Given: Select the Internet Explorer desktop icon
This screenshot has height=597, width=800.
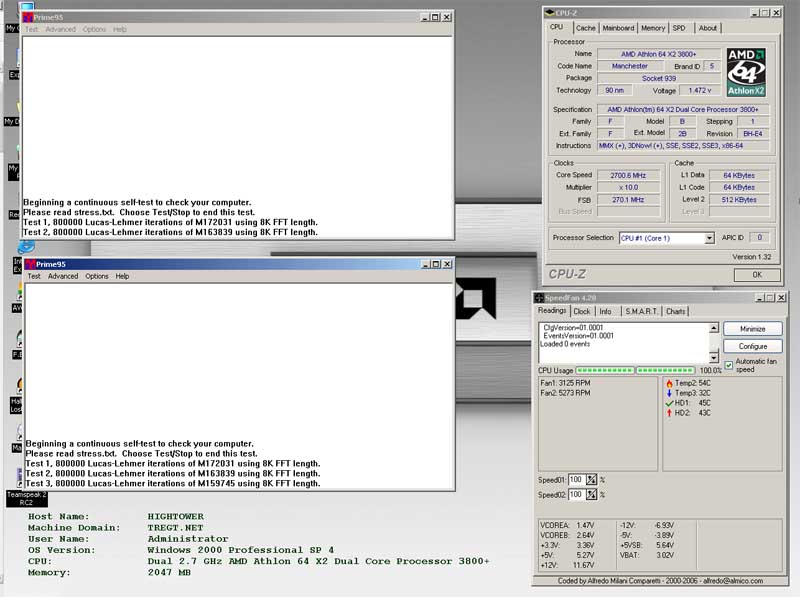Looking at the screenshot, I should pos(26,247).
